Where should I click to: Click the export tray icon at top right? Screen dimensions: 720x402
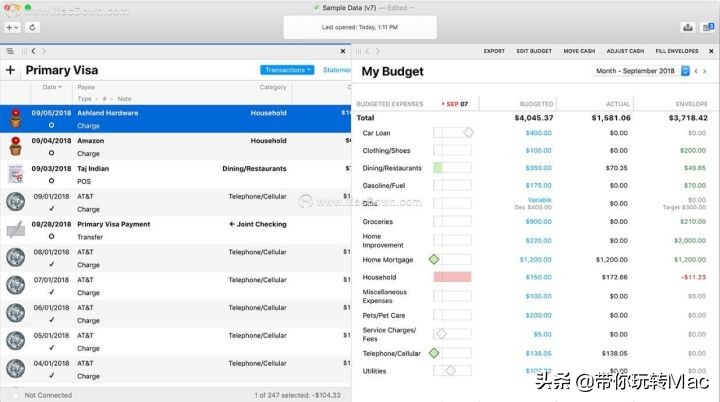[687, 28]
